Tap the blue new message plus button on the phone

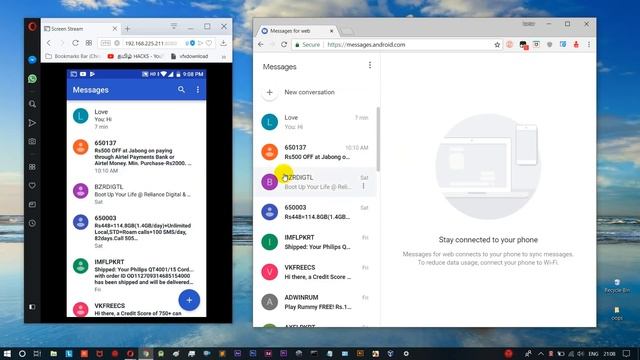click(x=189, y=300)
